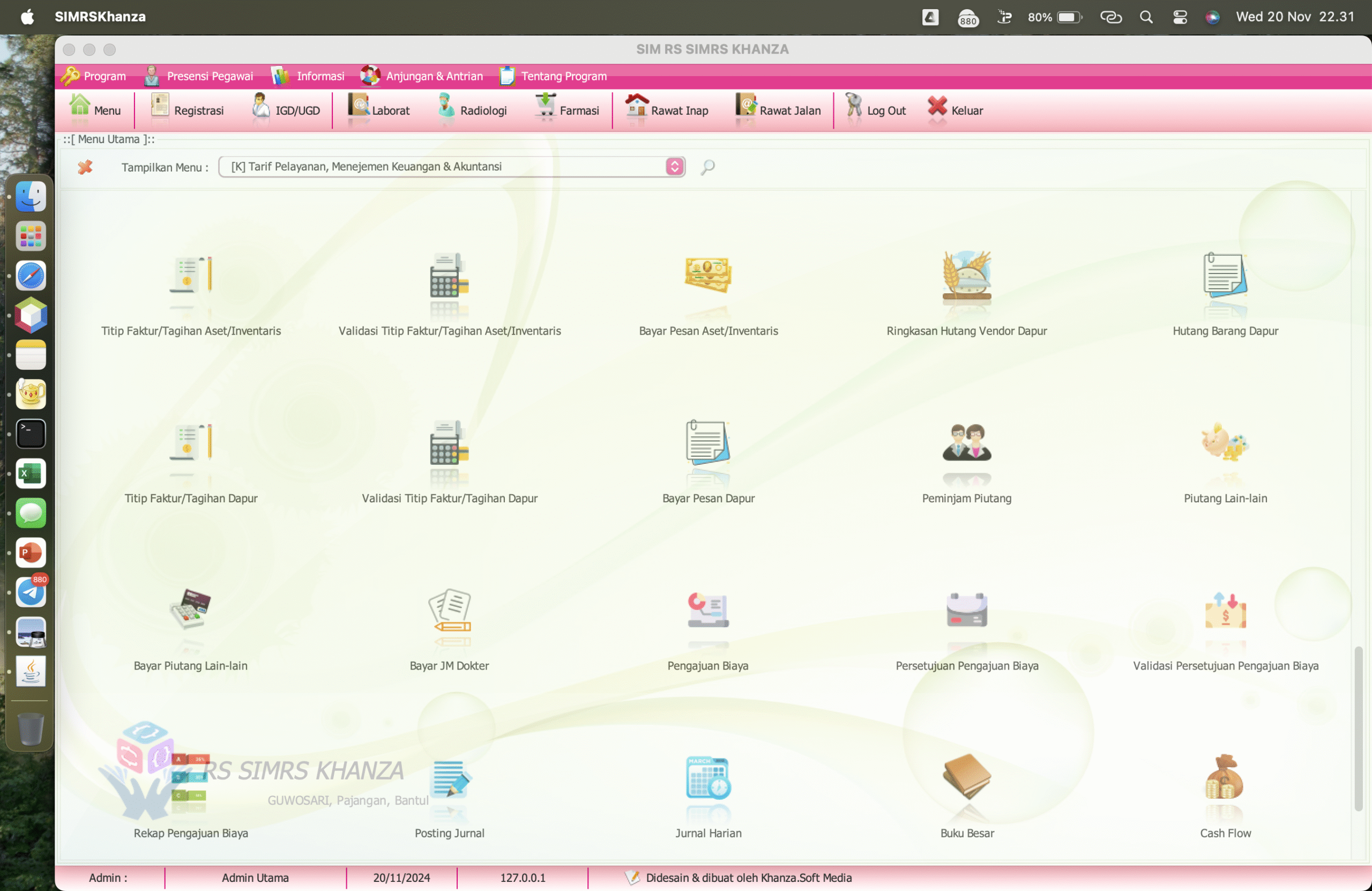The width and height of the screenshot is (1372, 891).
Task: Open the Cash Flow money bag icon
Action: point(1225,777)
